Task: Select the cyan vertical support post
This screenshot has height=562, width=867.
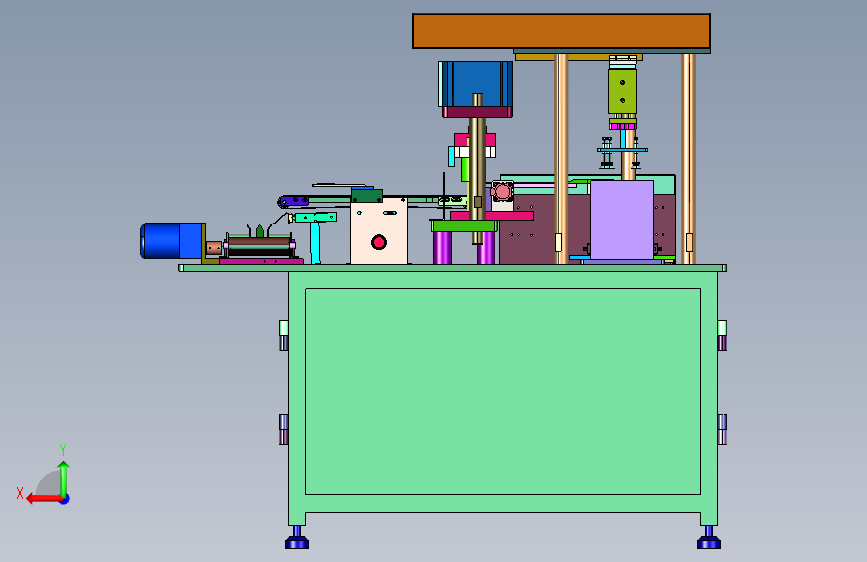Action: 315,242
